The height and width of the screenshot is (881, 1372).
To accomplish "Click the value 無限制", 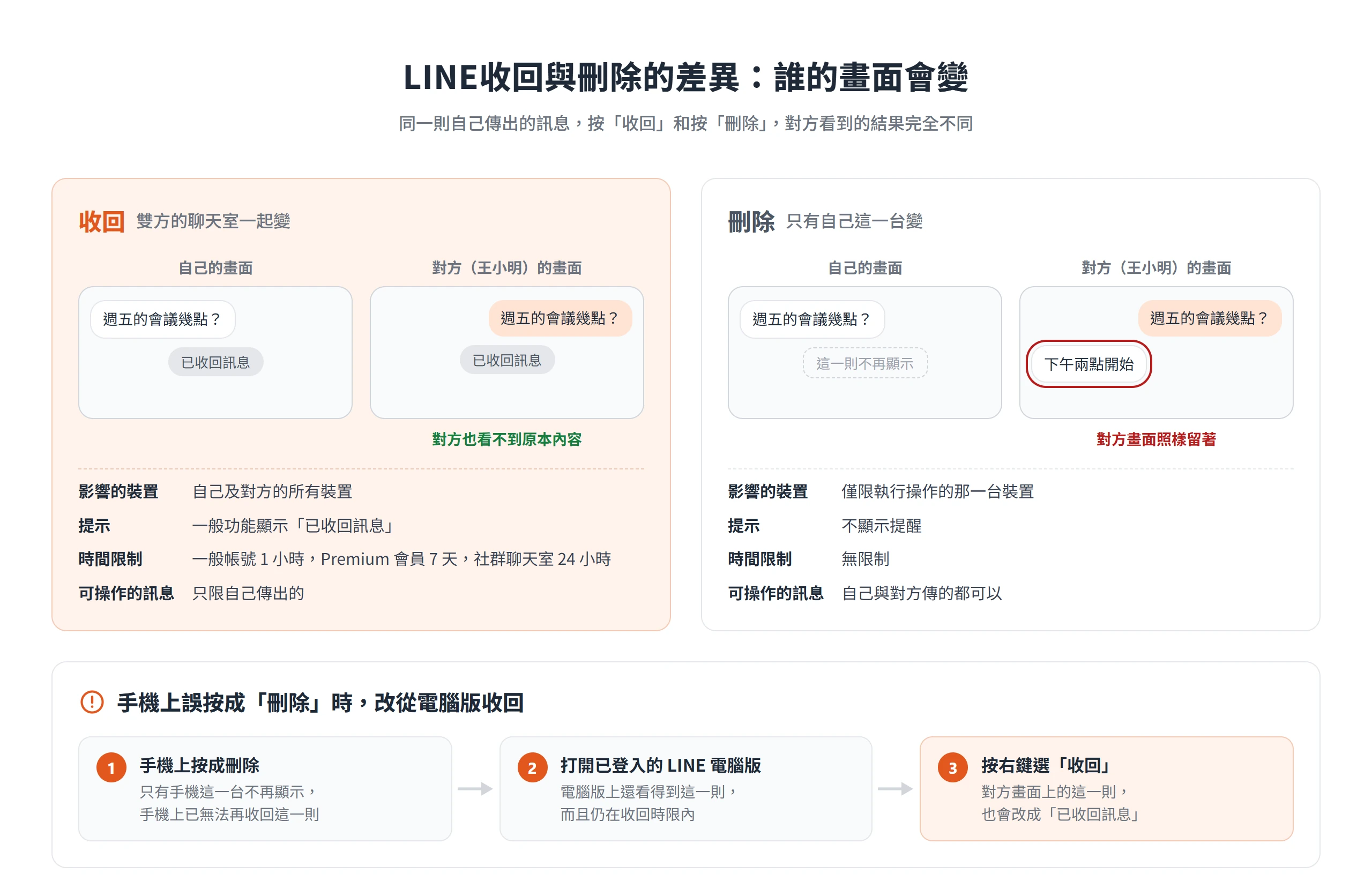I will pos(866,559).
